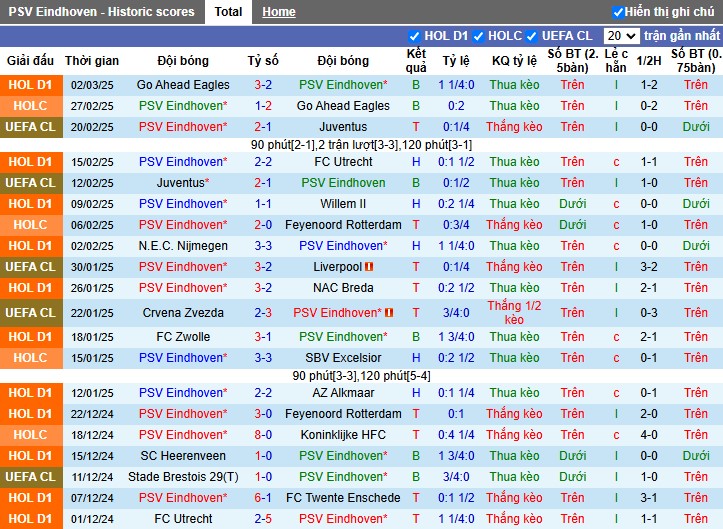Toggle the Hiển thị ghi chú checkbox
723x529 pixels.
618,12
